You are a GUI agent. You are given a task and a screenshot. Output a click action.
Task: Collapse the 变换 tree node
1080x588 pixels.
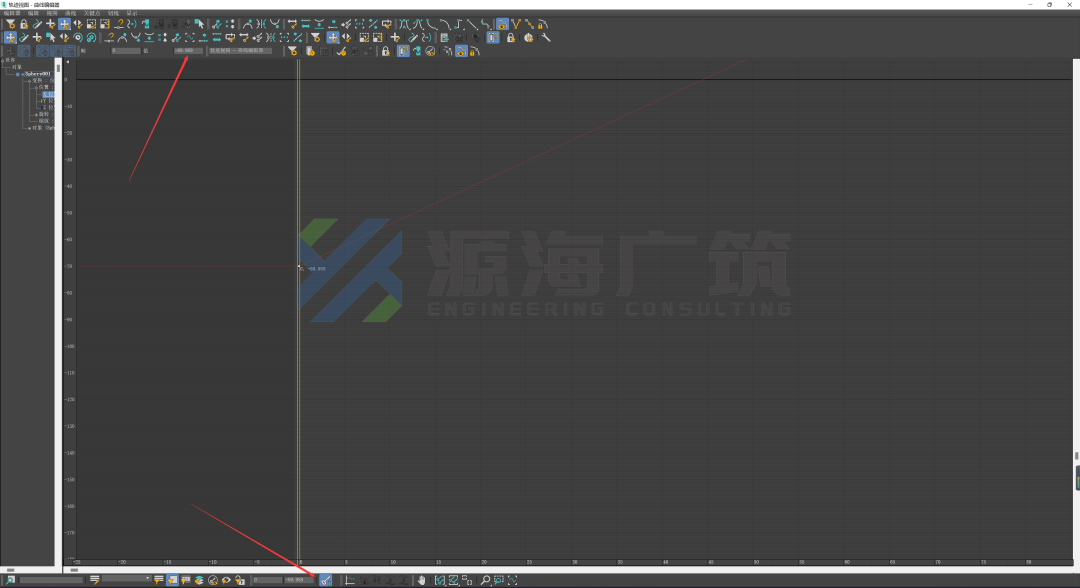click(29, 81)
